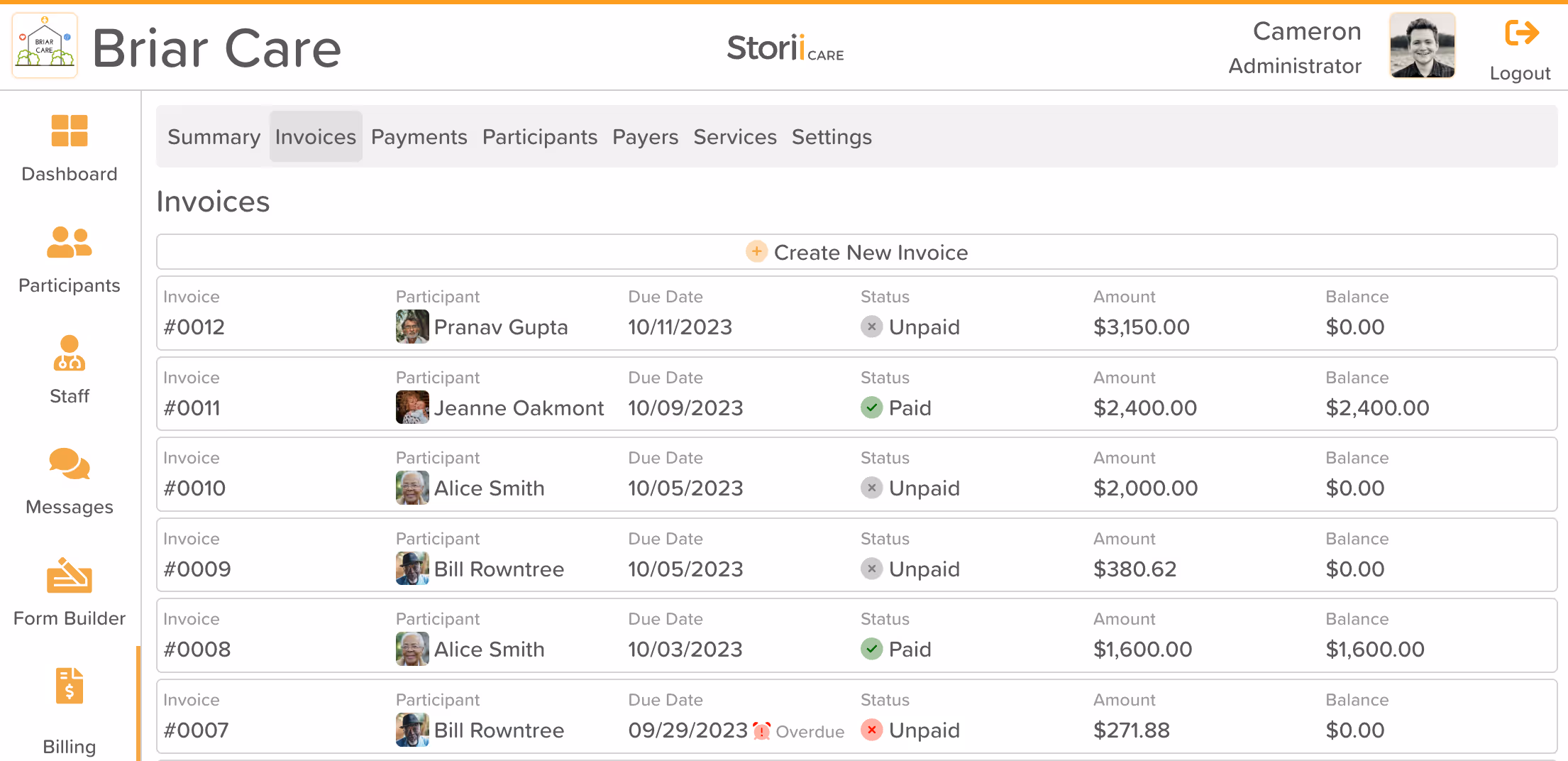Screen dimensions: 1568x761
Task: Open the Payers tab
Action: tap(646, 136)
